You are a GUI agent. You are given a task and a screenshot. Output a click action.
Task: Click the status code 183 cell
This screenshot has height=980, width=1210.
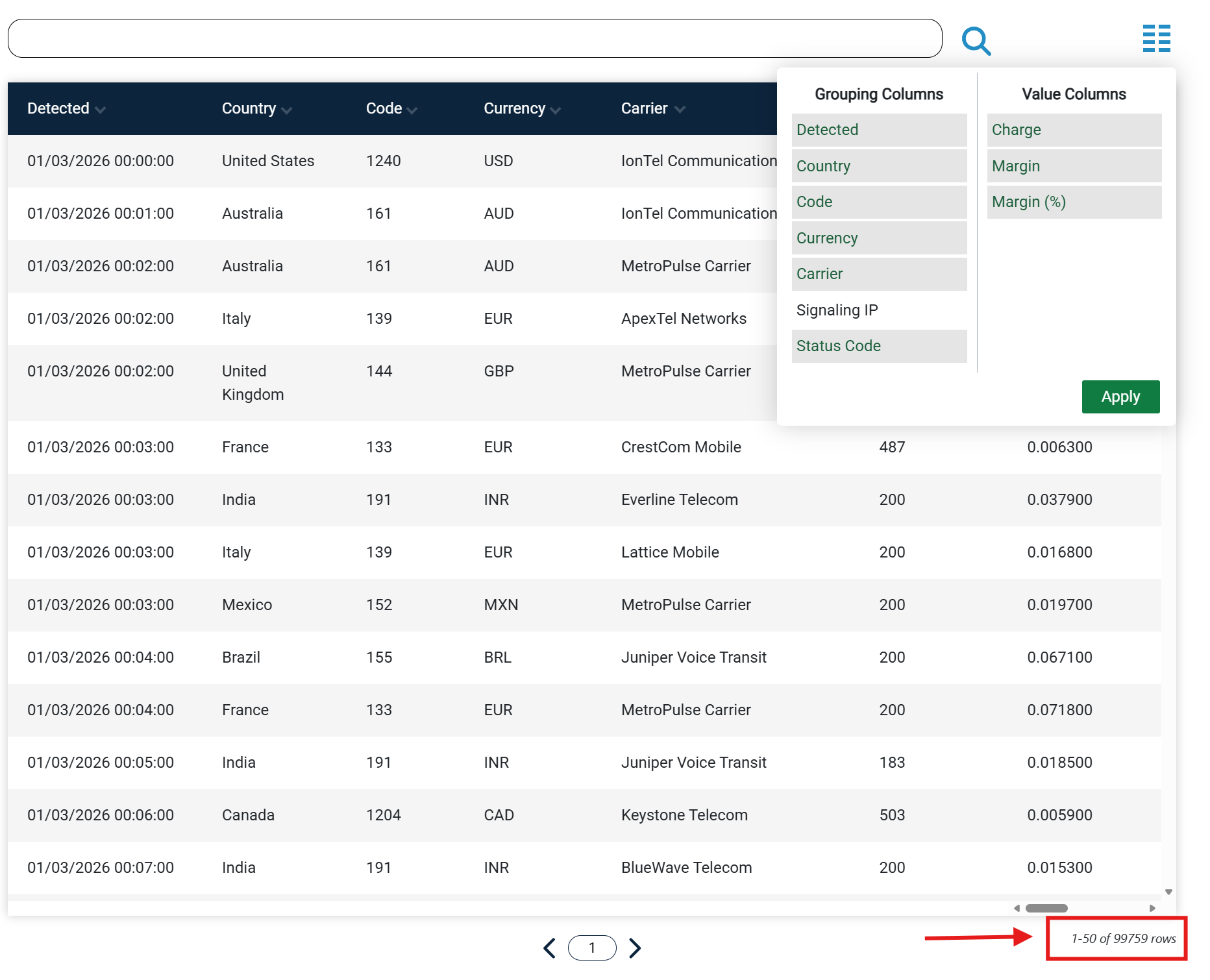[x=892, y=763]
